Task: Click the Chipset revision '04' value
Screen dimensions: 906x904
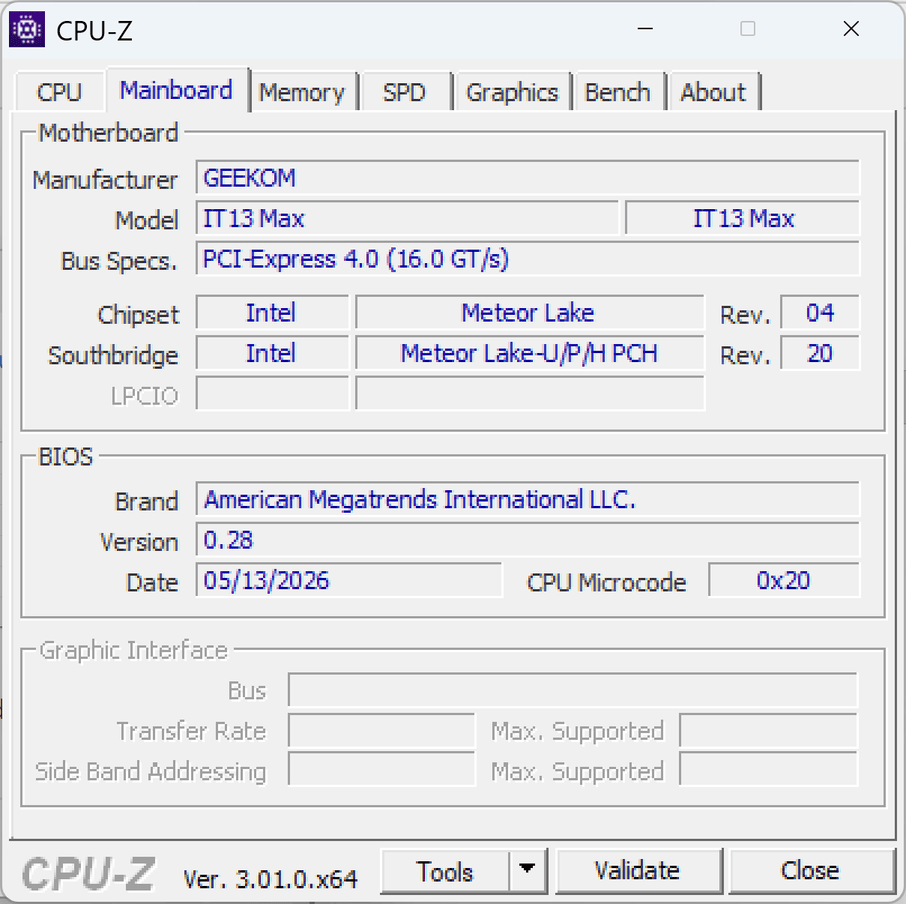Action: click(820, 313)
